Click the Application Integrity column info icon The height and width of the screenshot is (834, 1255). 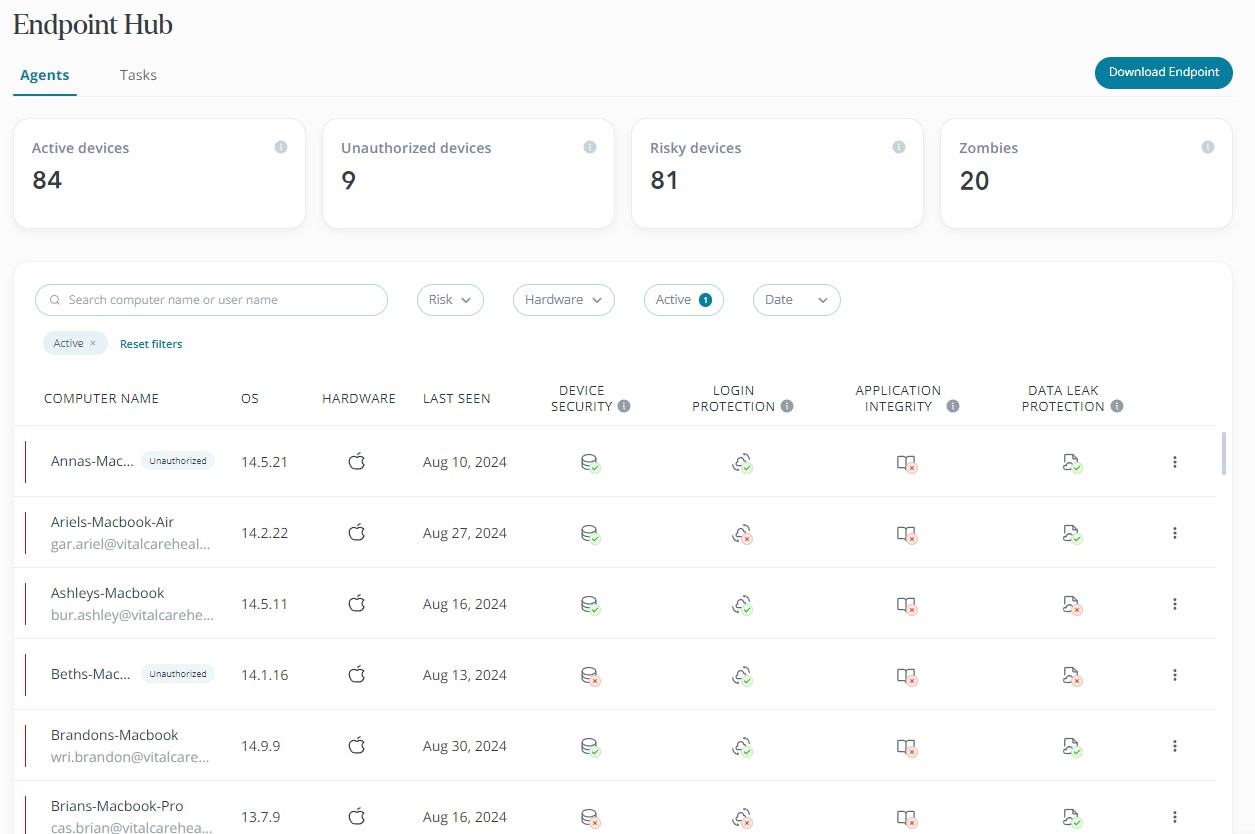point(953,407)
